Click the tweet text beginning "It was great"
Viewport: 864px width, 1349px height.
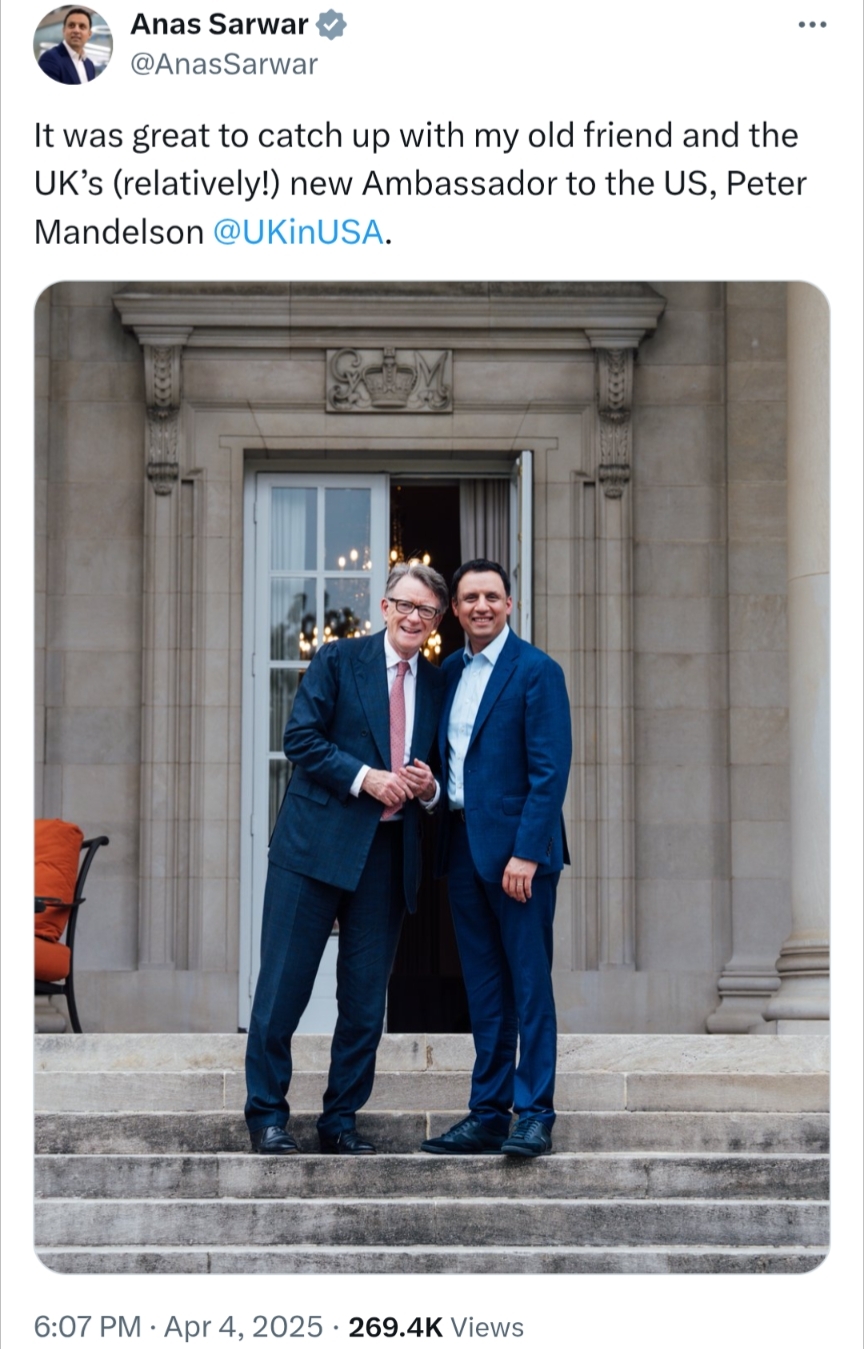coord(420,184)
